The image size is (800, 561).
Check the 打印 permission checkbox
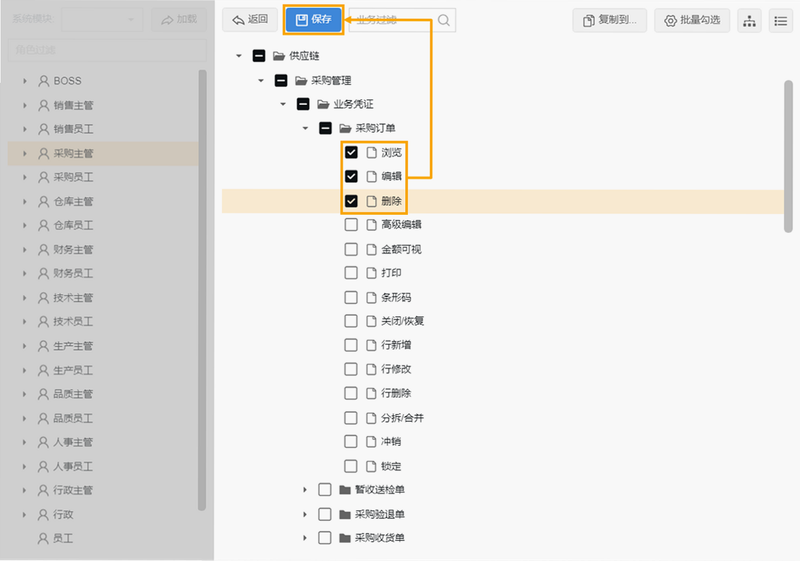[x=351, y=273]
